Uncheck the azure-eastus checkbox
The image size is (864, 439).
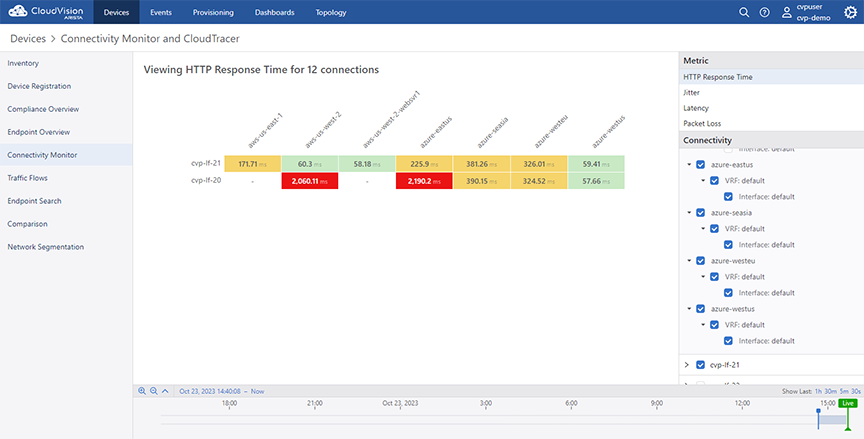pyautogui.click(x=700, y=165)
